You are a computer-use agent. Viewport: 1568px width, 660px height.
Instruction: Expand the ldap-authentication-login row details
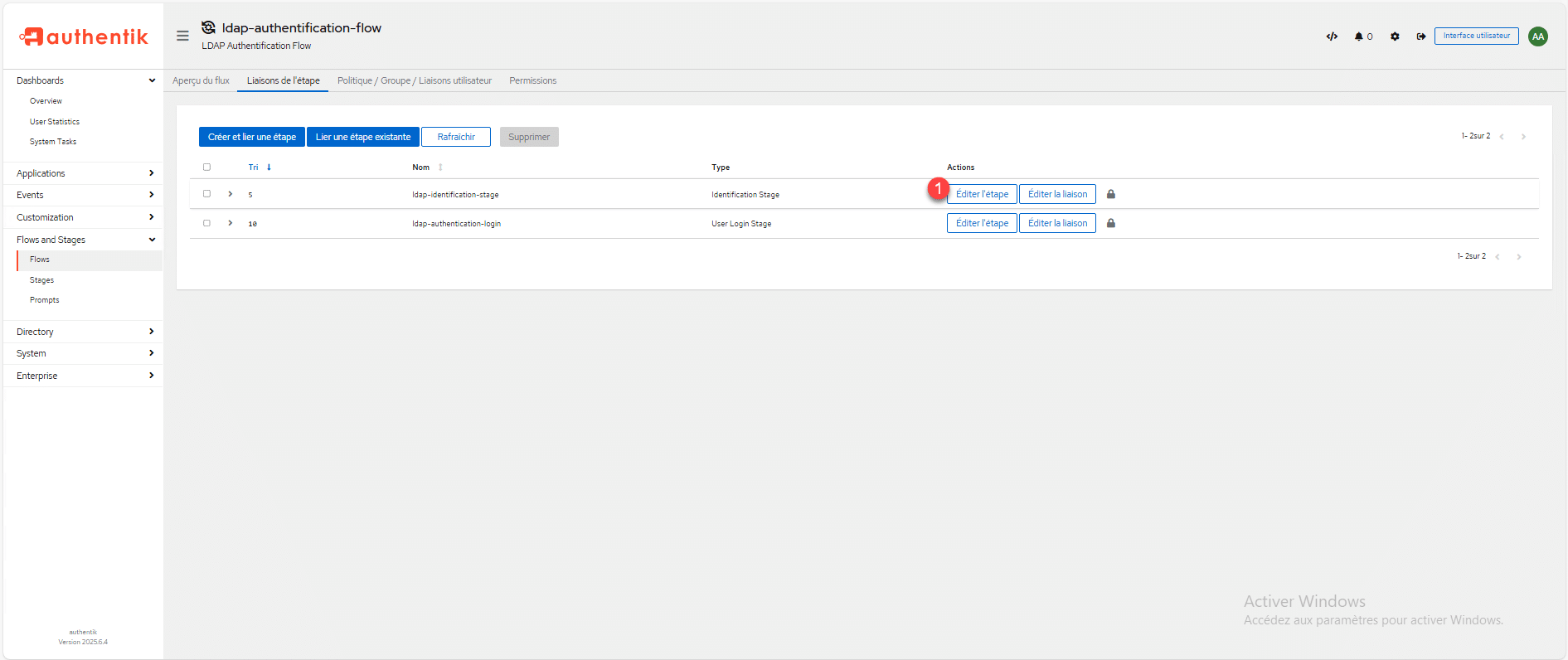[231, 223]
